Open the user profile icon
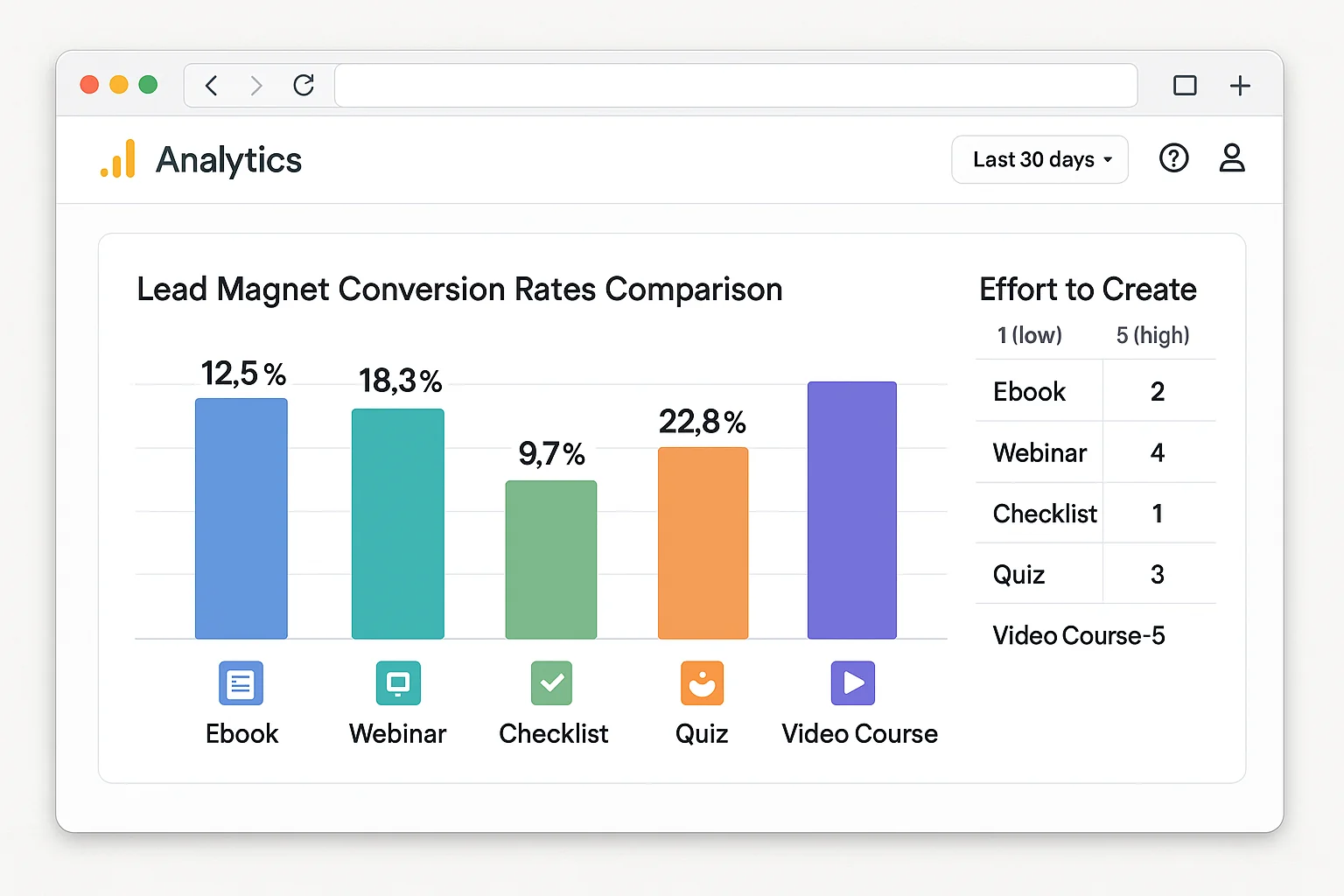The height and width of the screenshot is (896, 1344). click(x=1232, y=158)
